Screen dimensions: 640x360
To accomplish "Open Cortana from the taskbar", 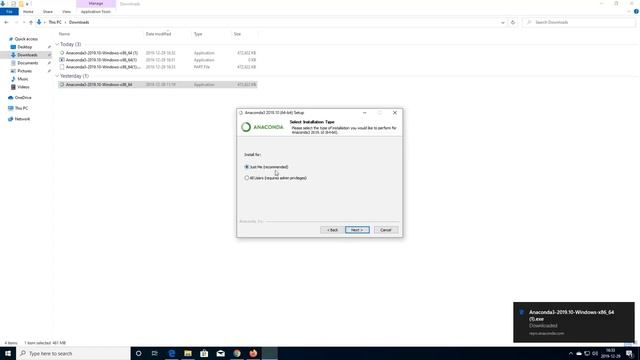I will tap(138, 353).
